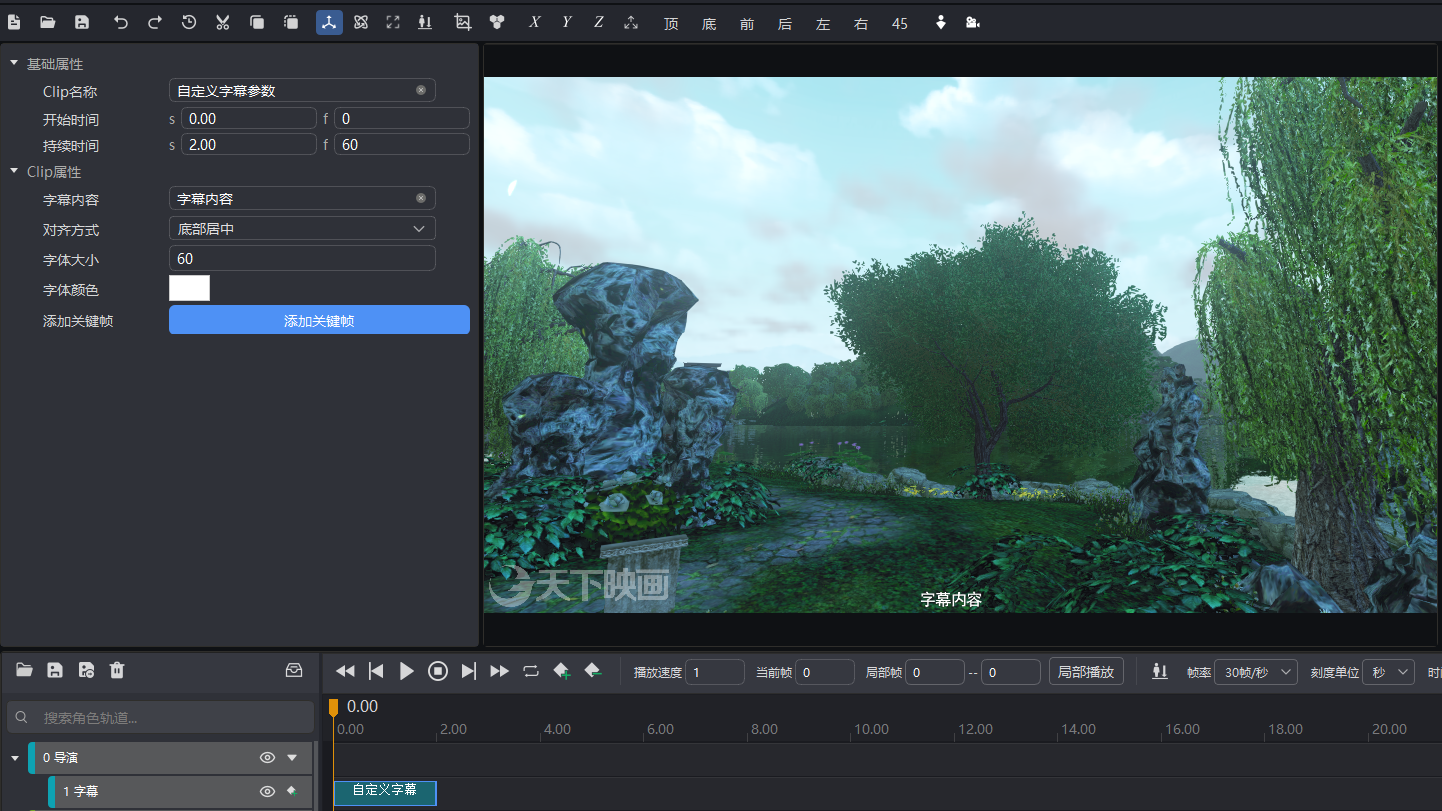Click the figure icon beside 帧率
The height and width of the screenshot is (811, 1442).
pyautogui.click(x=1160, y=671)
